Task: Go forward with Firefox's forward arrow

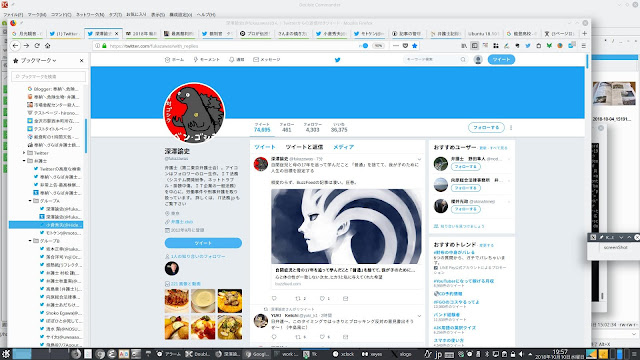Action: [x=26, y=46]
